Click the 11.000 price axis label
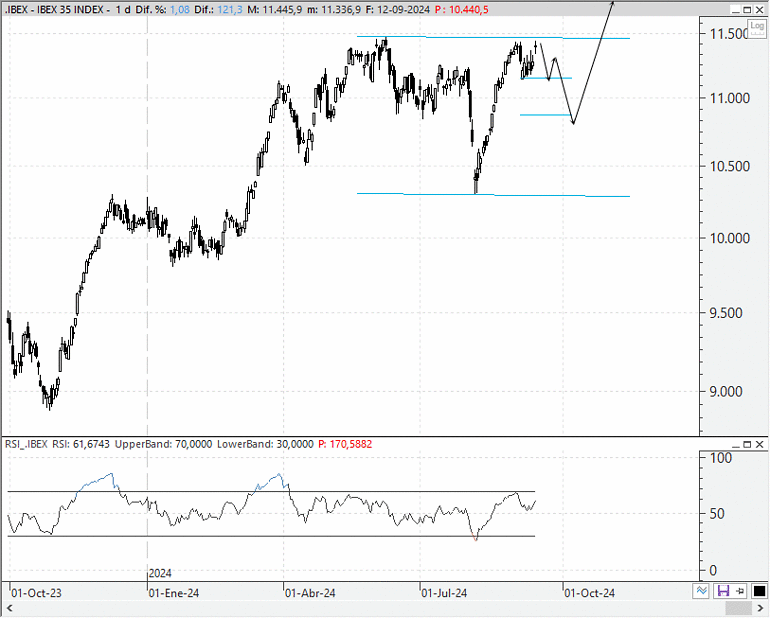 (x=730, y=98)
